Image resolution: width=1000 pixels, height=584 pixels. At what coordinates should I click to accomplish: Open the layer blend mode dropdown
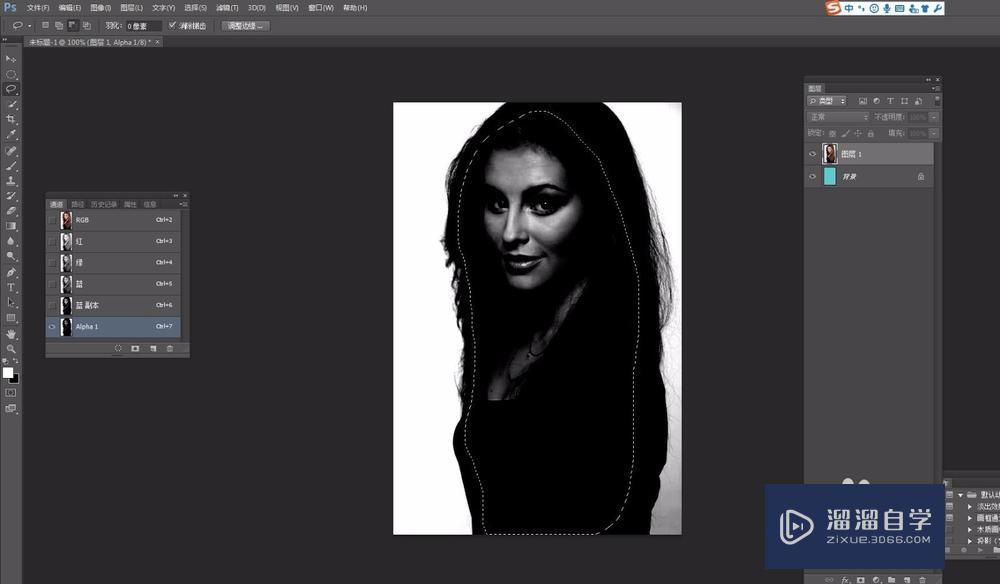click(x=838, y=117)
